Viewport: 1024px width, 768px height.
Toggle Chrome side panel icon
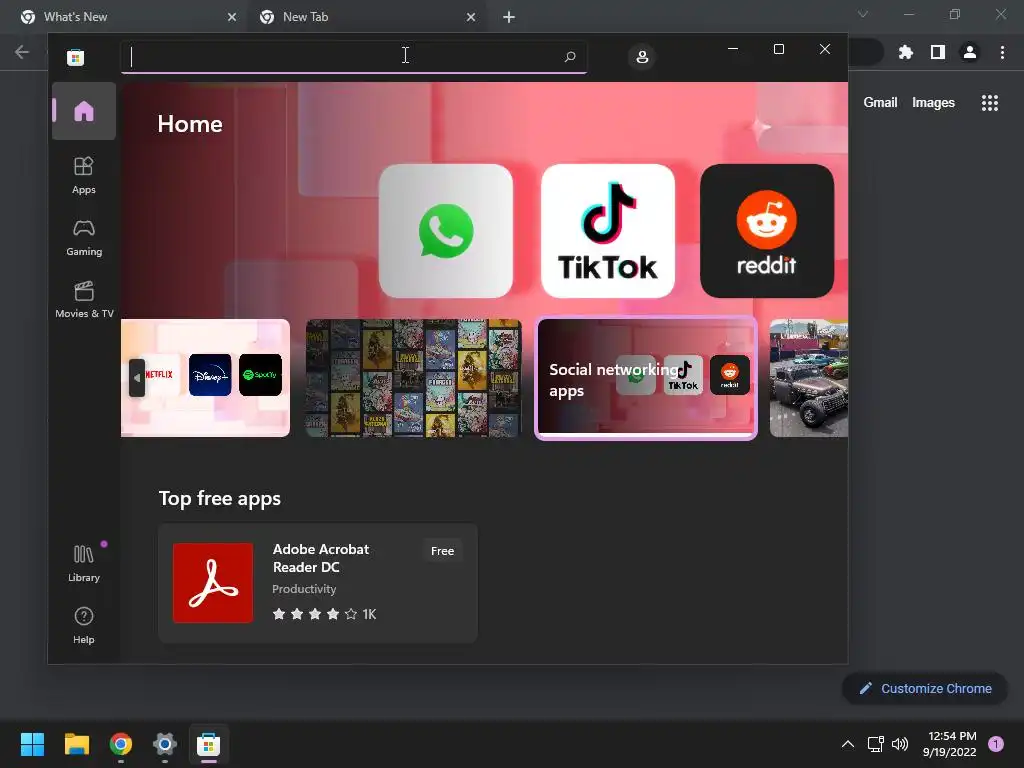point(938,52)
